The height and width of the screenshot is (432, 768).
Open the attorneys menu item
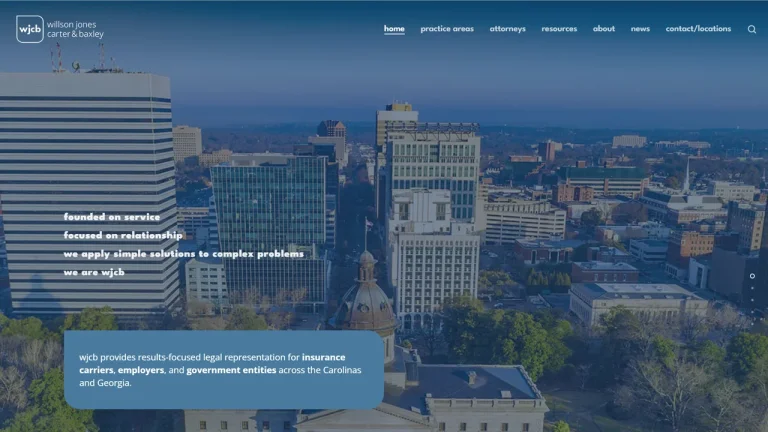[507, 28]
